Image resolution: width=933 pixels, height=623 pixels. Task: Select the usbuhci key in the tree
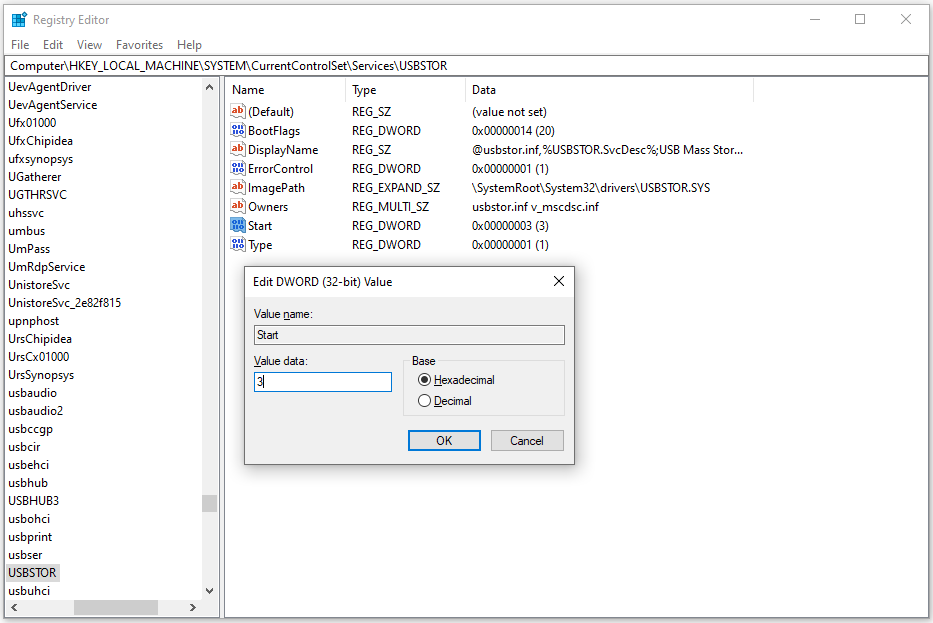coord(29,591)
